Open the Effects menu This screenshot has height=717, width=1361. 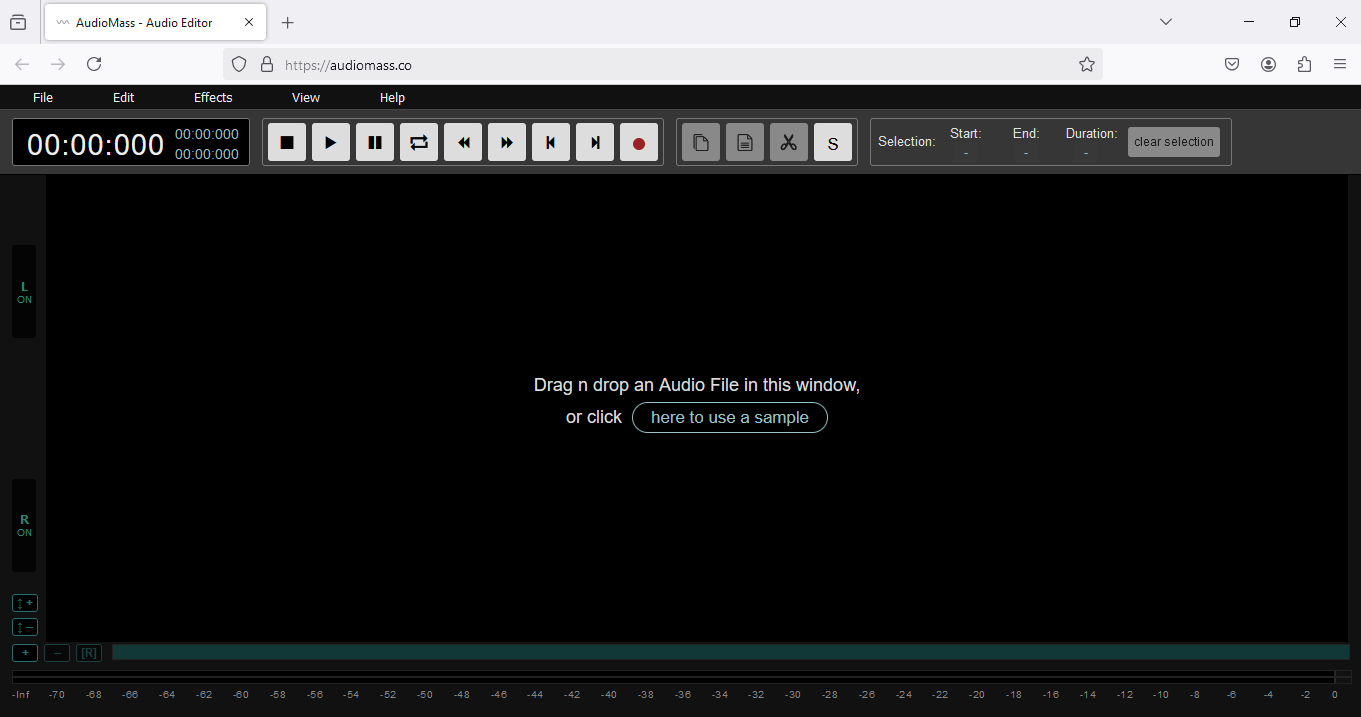click(x=213, y=98)
